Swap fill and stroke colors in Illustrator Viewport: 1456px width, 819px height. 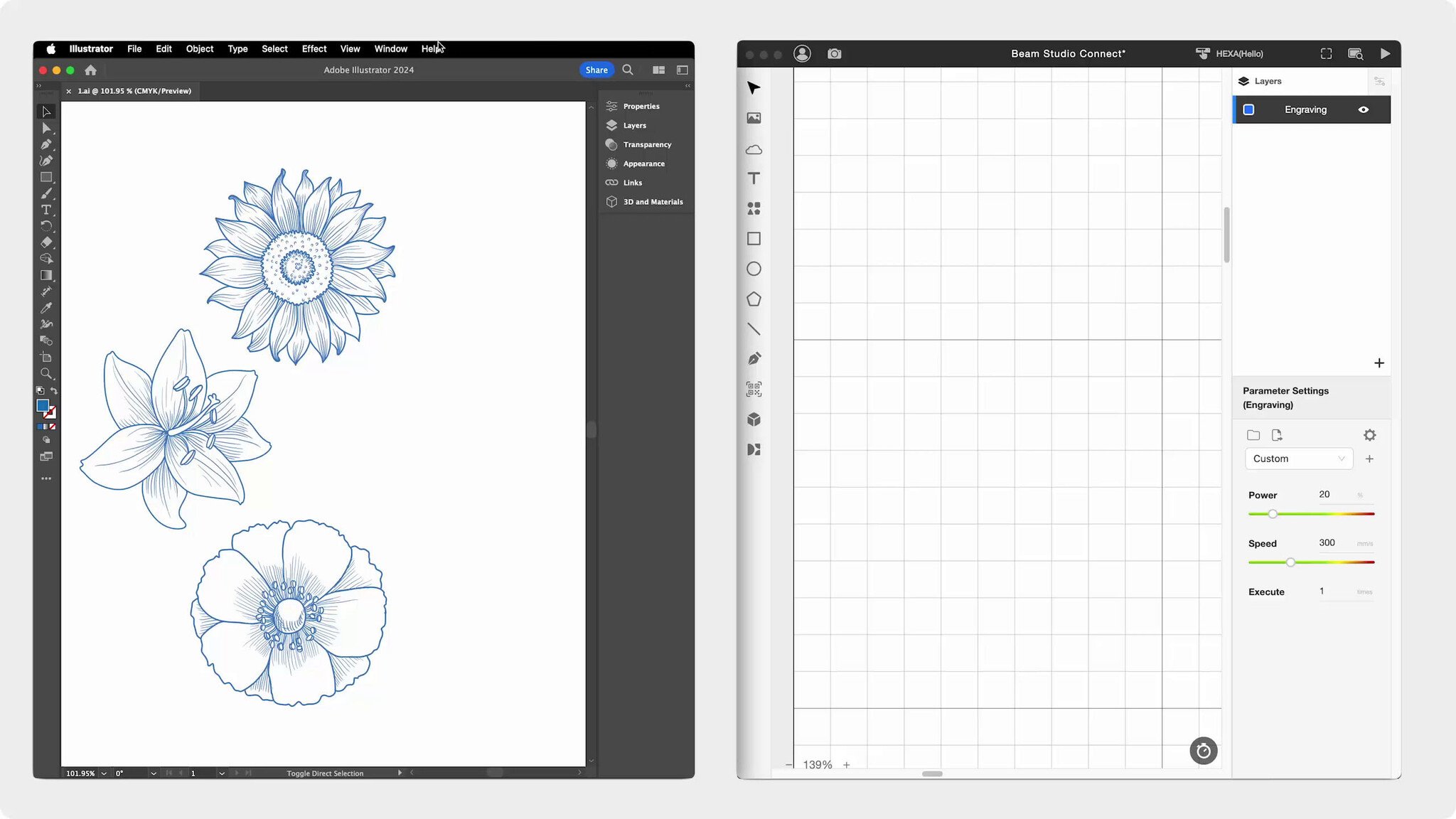54,391
